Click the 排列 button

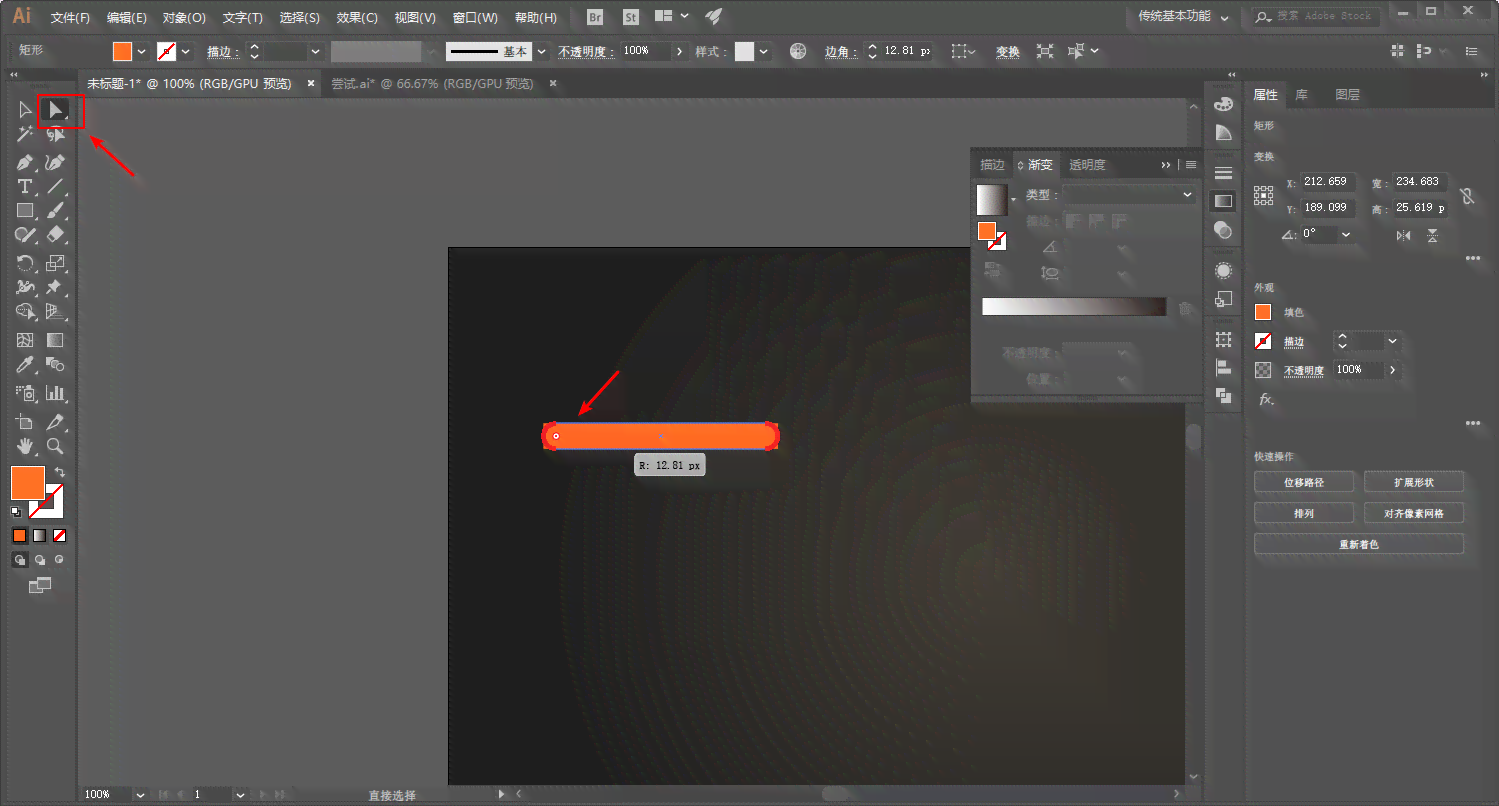click(1304, 513)
